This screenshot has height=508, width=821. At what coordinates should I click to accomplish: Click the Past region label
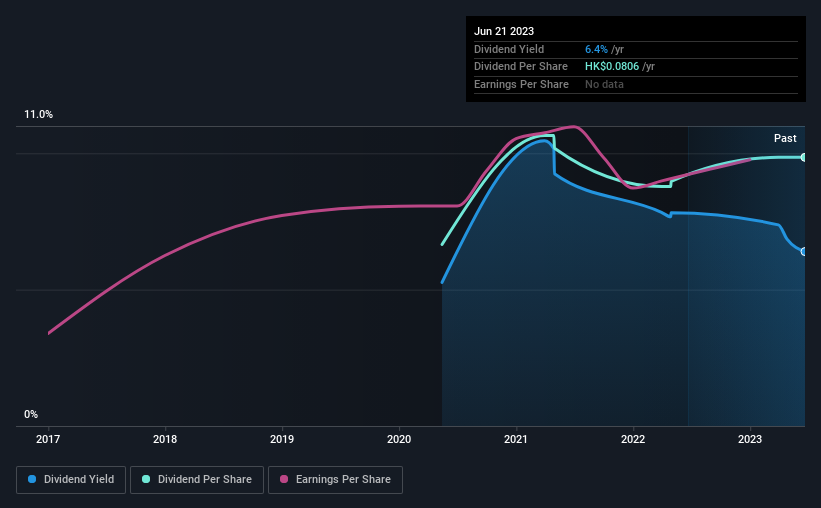pos(785,138)
